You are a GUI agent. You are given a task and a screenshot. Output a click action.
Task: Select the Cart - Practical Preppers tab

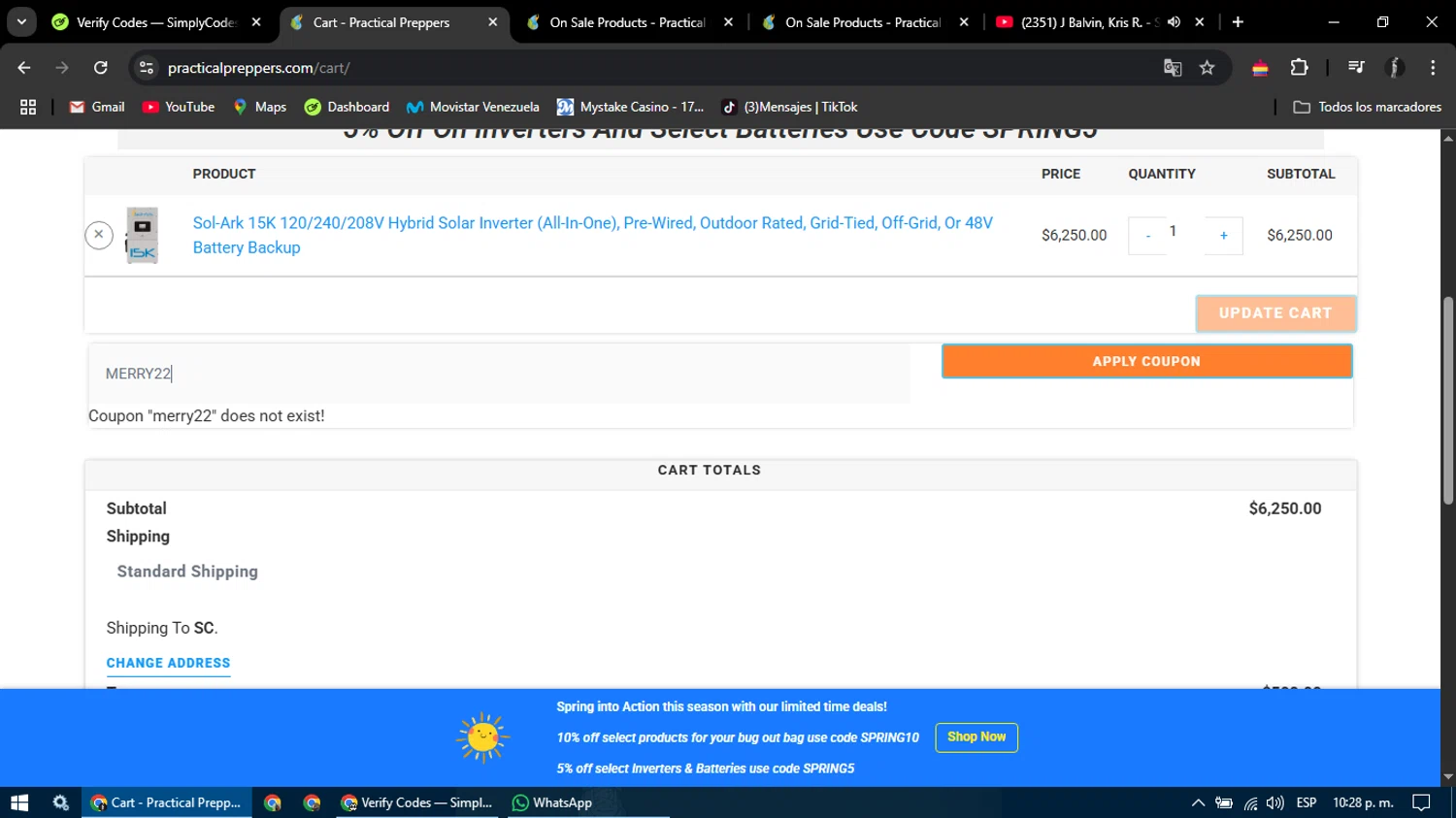(x=381, y=22)
